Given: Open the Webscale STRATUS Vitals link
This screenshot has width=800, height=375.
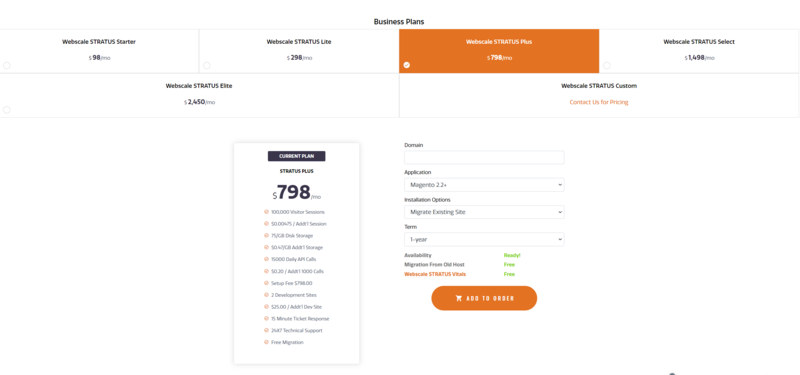Looking at the screenshot, I should [x=435, y=274].
